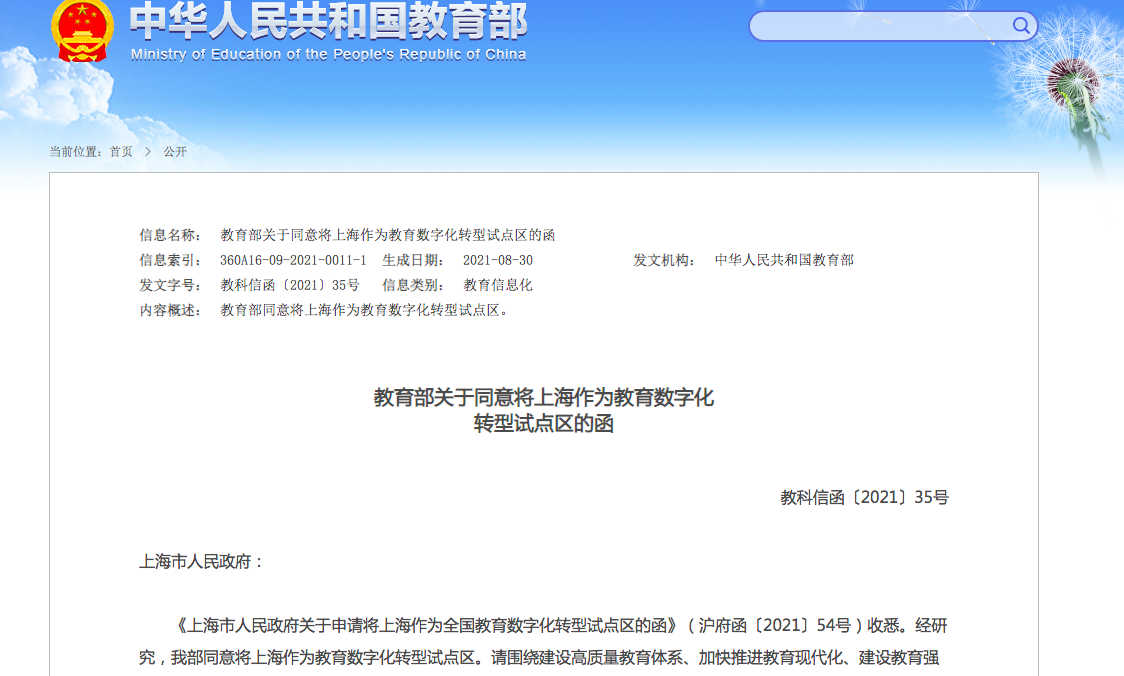Click the 中华人民共和国教育部 site title banner
The height and width of the screenshot is (676, 1124).
[x=328, y=20]
